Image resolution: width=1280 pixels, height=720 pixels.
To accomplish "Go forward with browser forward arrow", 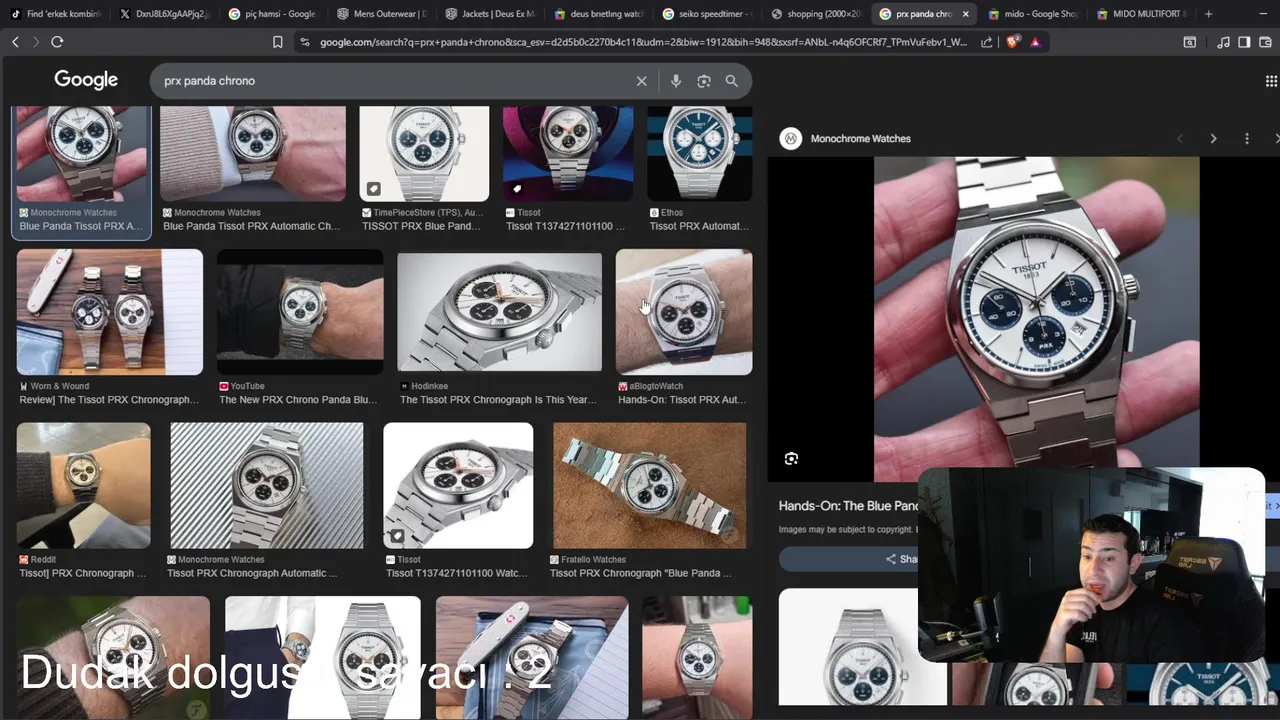I will [x=36, y=42].
